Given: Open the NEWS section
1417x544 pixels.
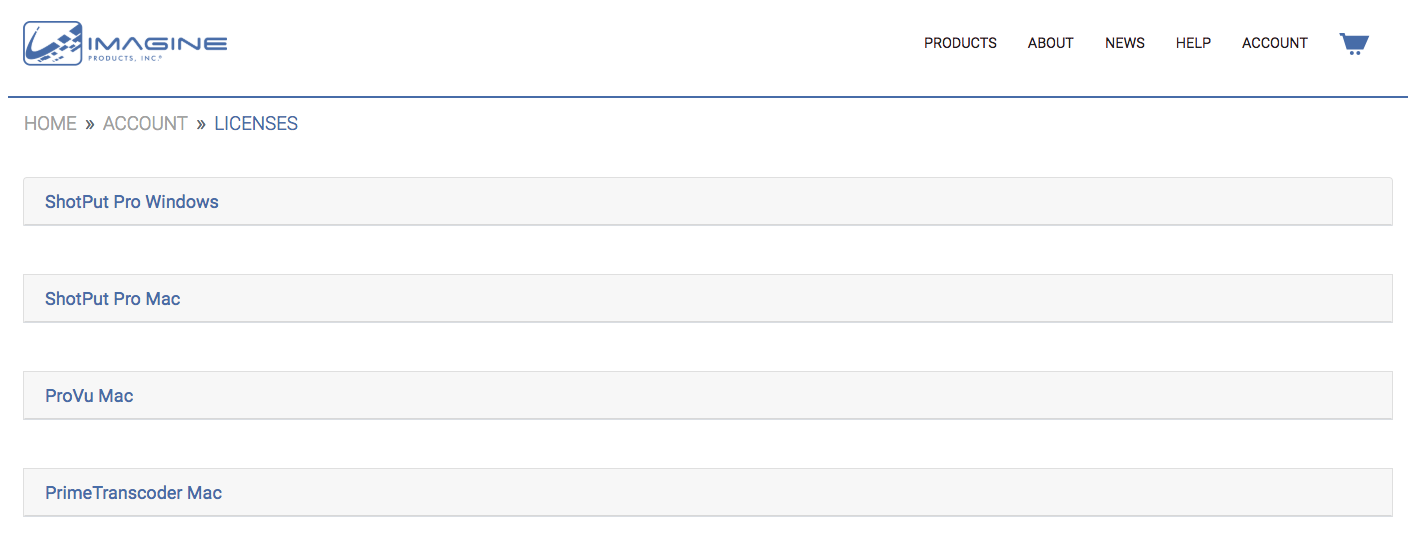Looking at the screenshot, I should (x=1125, y=43).
